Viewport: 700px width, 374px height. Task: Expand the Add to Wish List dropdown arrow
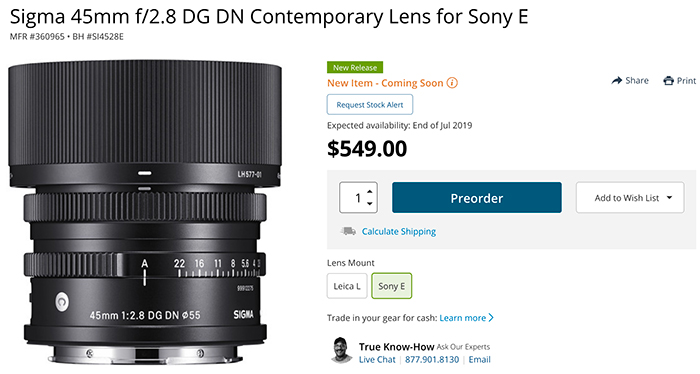669,198
